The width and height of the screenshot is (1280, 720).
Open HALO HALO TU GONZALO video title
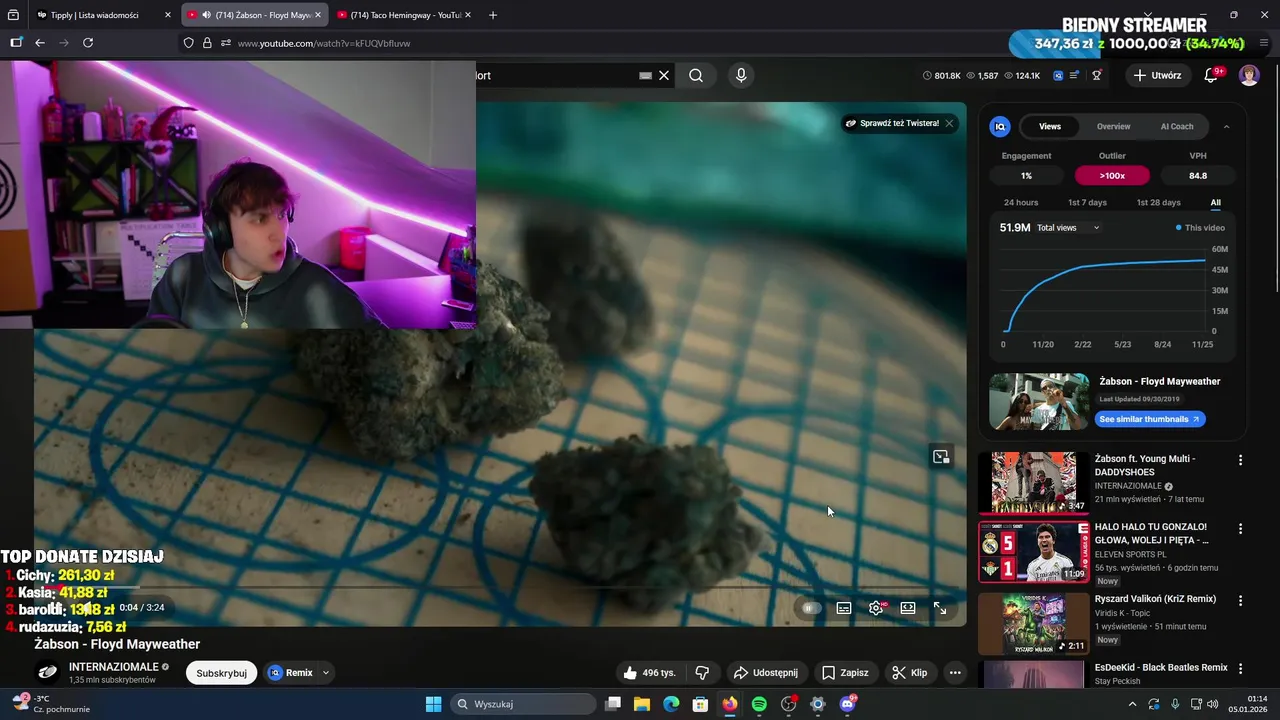[1151, 533]
